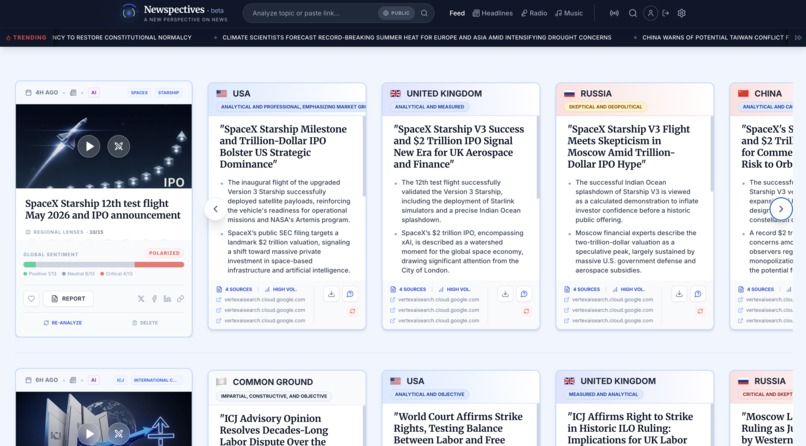Screen dimensions: 806x446
Task: Click the AI badge on the SpaceX card
Action: 94,92
